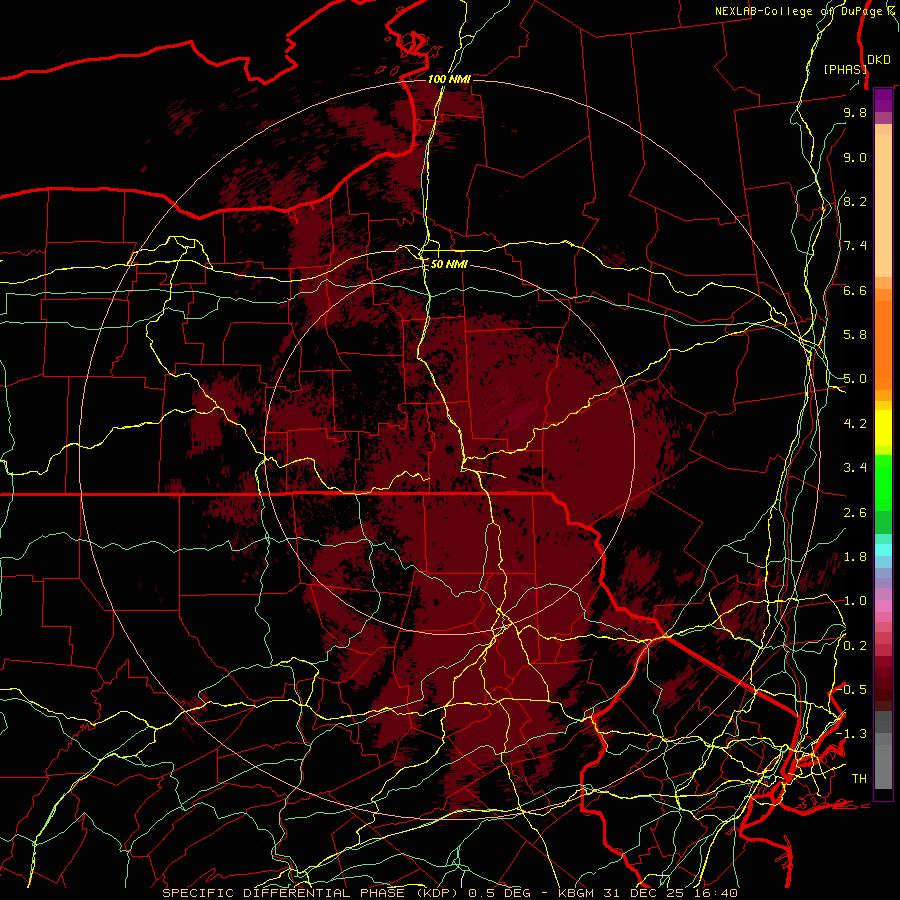Click the 5.8 legend value
The image size is (900, 900).
click(855, 335)
